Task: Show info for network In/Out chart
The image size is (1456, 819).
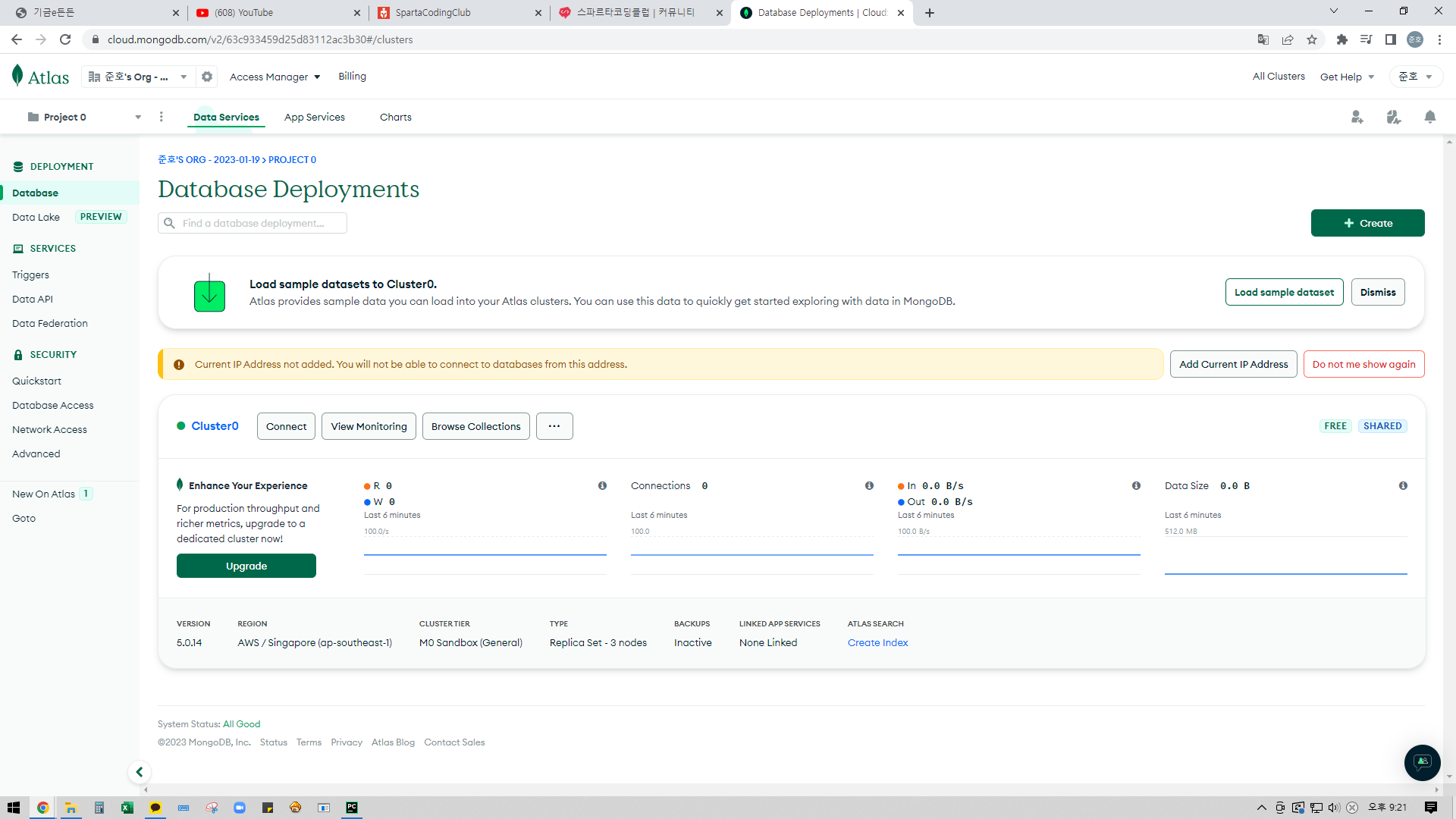Action: tap(1136, 485)
